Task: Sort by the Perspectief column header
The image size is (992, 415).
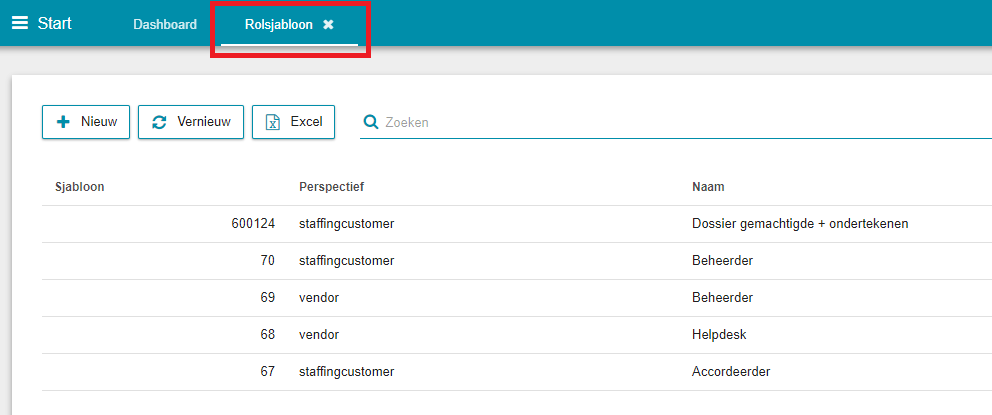Action: pyautogui.click(x=332, y=187)
